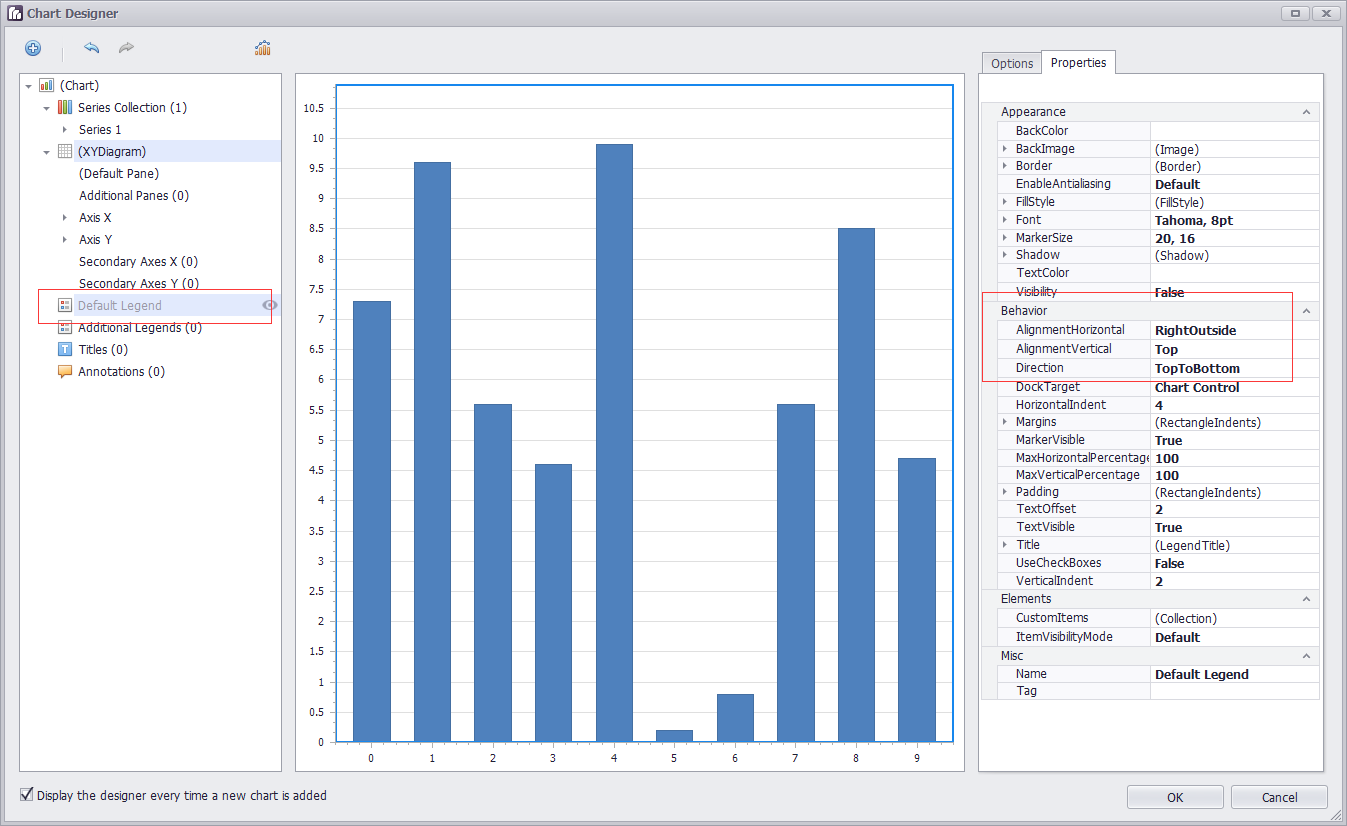Click the Additional Legends icon
Viewport: 1347px width, 826px height.
(65, 327)
